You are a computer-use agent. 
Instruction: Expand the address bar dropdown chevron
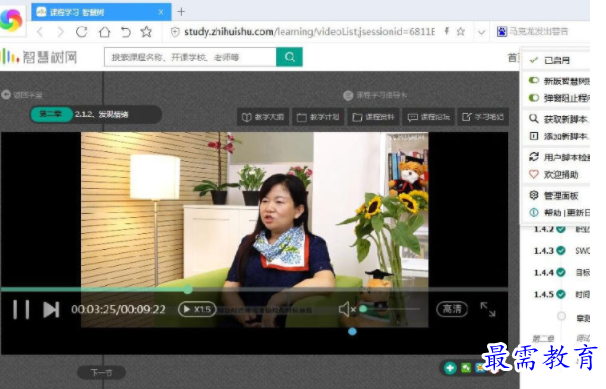coord(481,32)
